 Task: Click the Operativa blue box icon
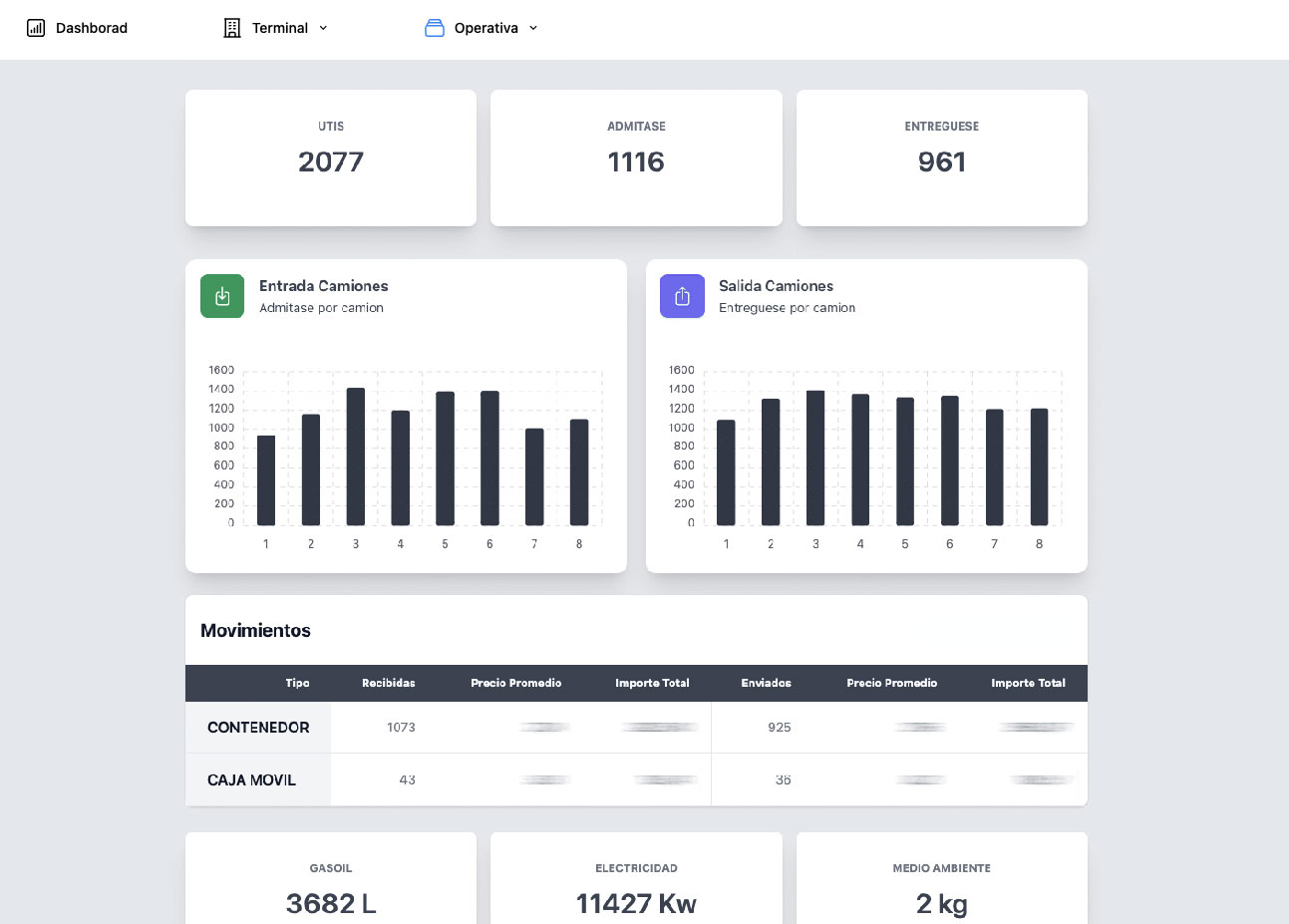[435, 28]
